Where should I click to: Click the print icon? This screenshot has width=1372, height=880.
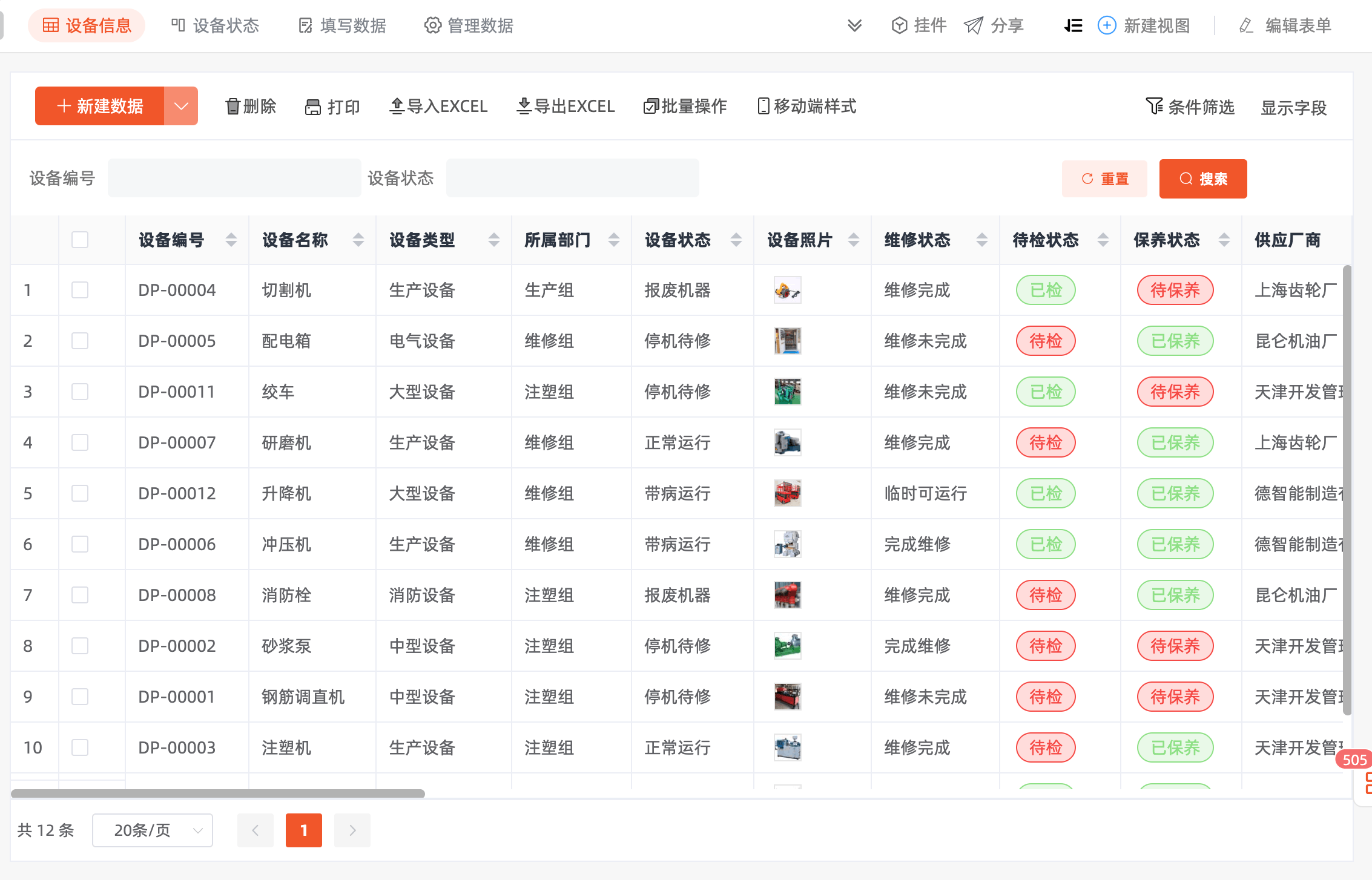312,107
